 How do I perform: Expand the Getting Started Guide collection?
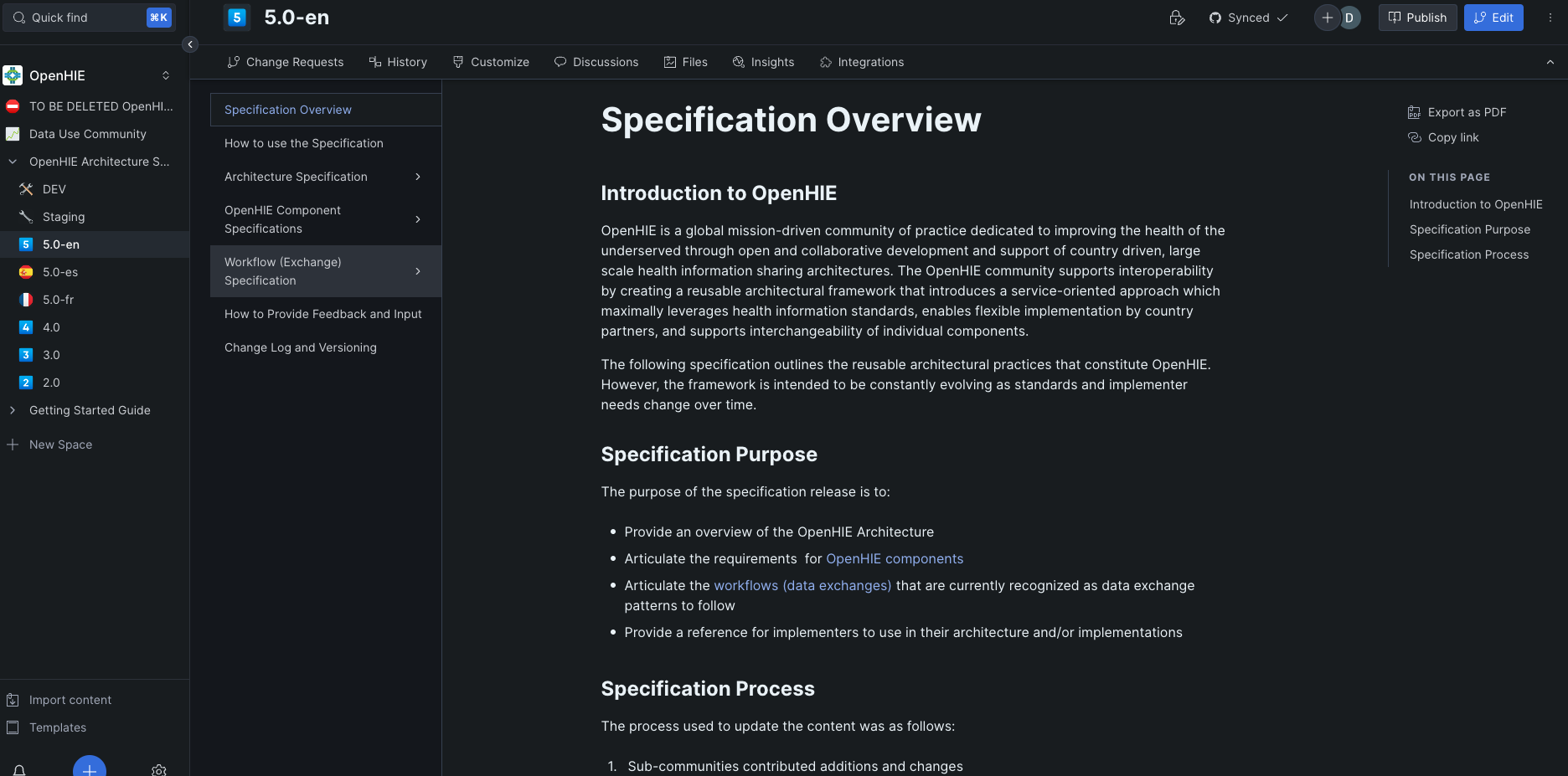click(13, 410)
